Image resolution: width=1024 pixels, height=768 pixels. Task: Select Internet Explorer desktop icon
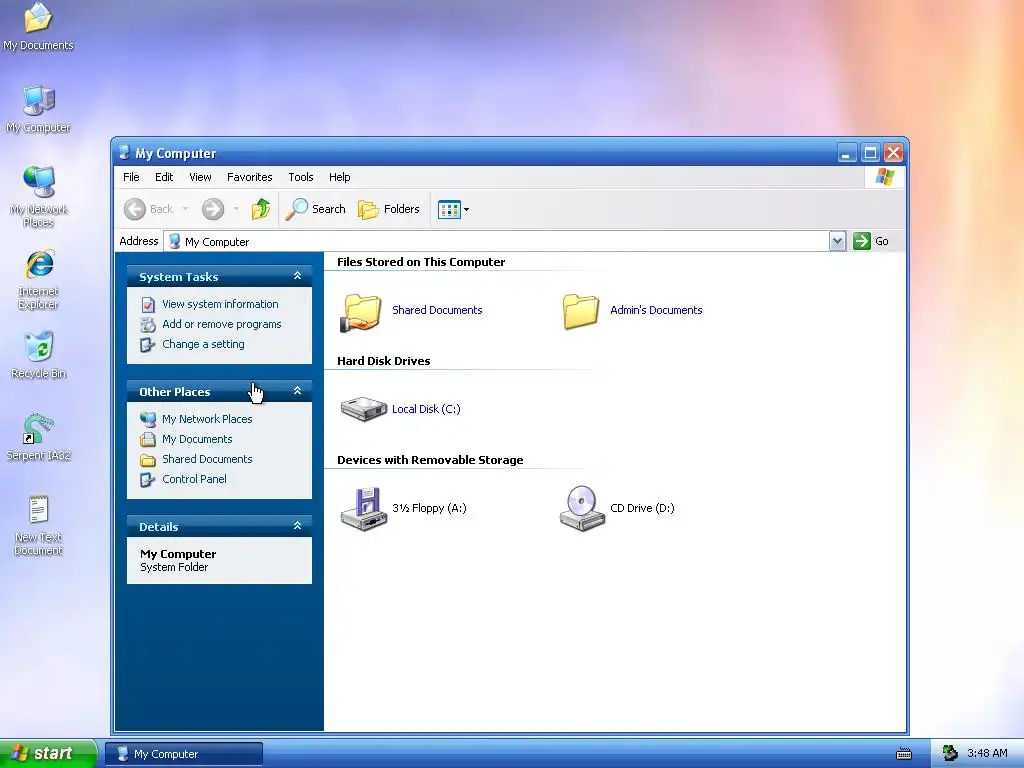pyautogui.click(x=38, y=279)
